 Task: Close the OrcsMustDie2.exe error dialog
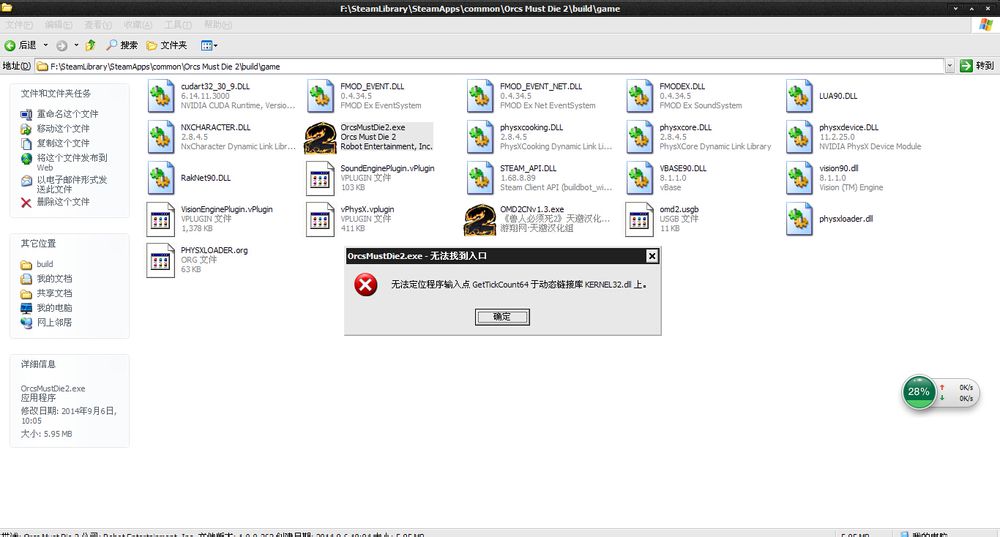[652, 256]
